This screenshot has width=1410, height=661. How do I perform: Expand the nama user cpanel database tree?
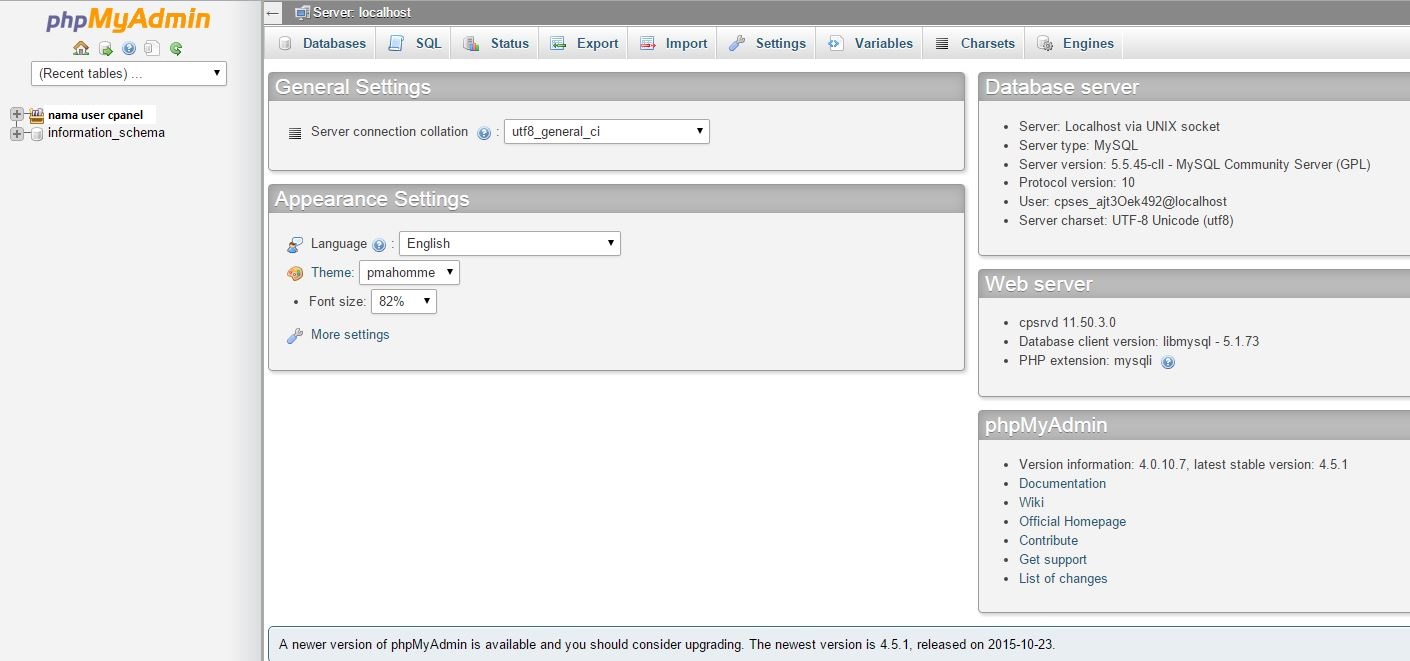(17, 115)
